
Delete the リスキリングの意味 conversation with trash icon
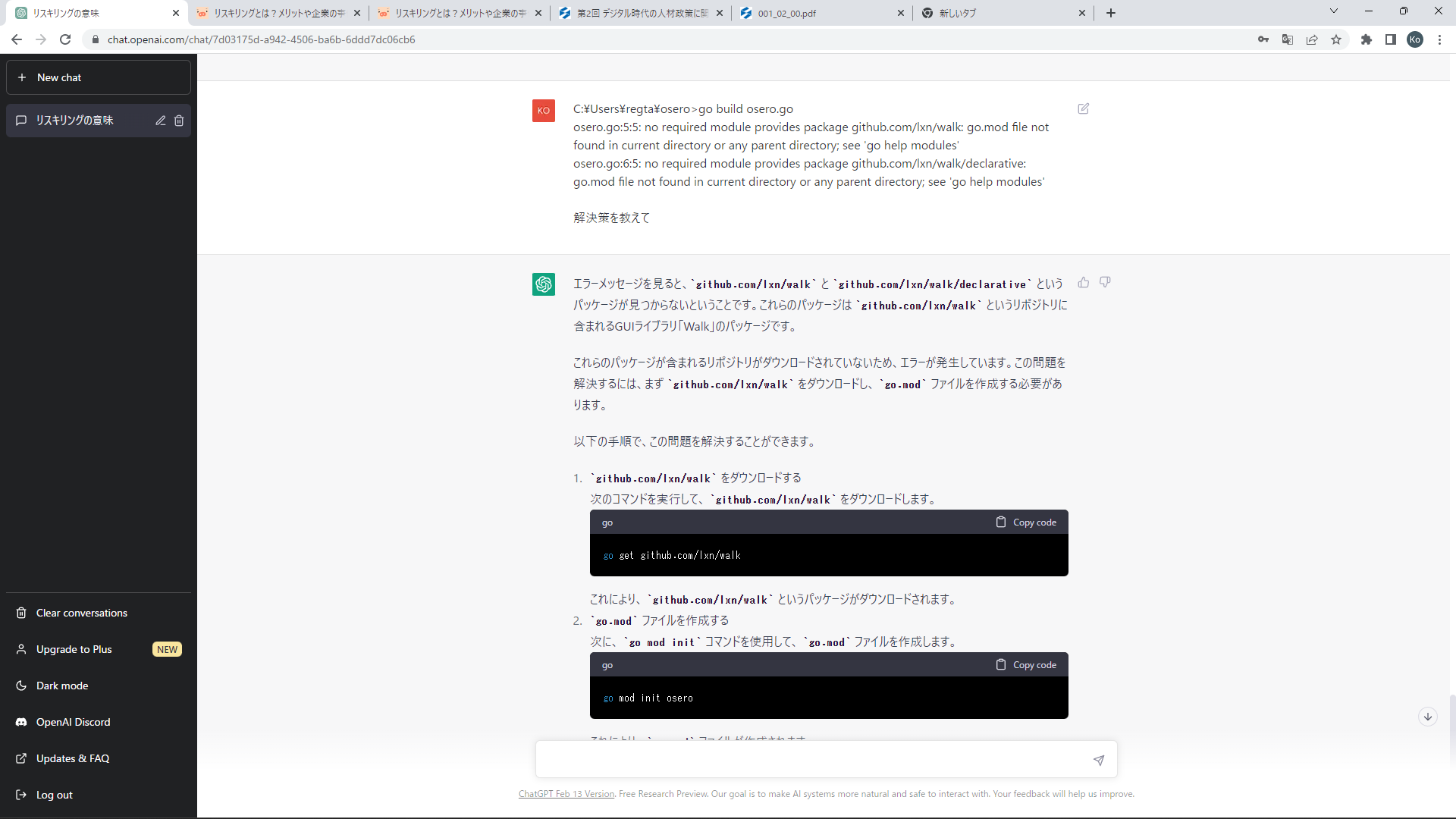click(179, 121)
